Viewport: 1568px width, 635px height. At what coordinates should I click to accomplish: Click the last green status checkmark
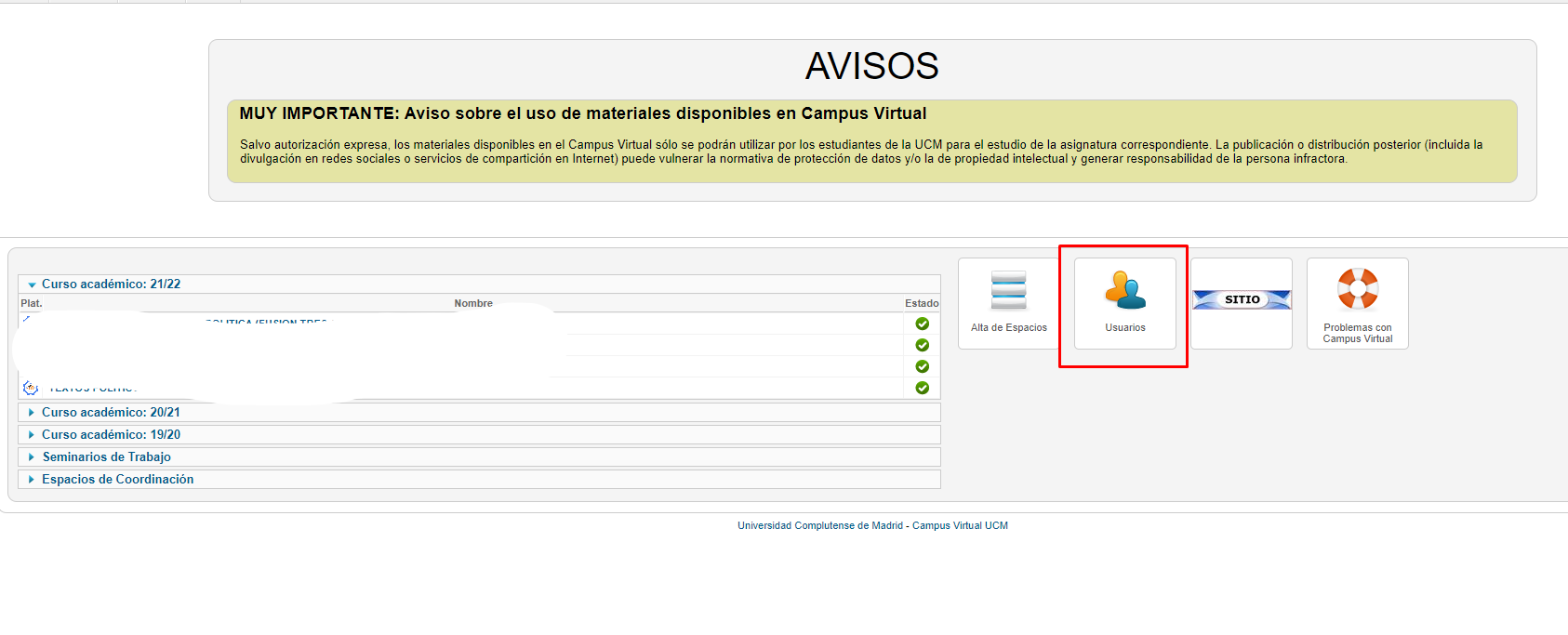click(922, 388)
